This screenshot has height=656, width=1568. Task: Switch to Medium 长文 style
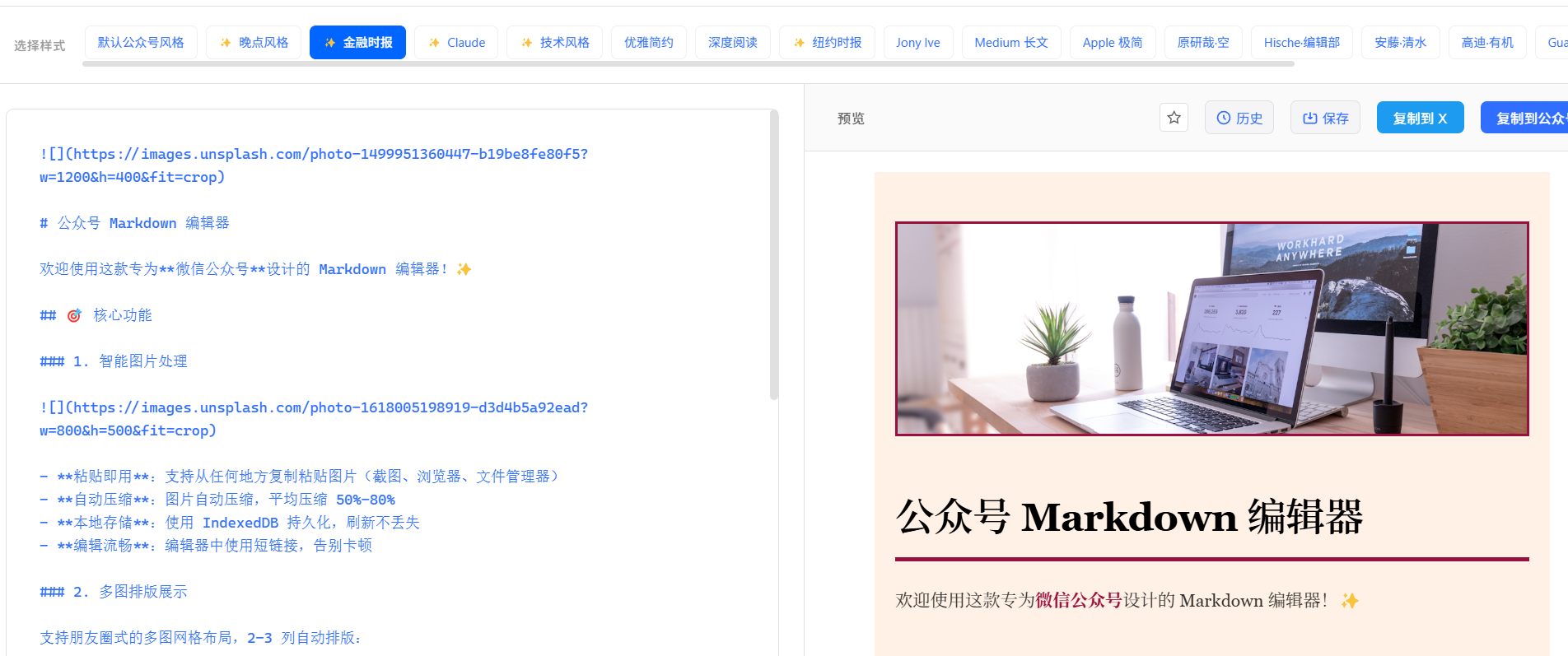[x=1010, y=43]
